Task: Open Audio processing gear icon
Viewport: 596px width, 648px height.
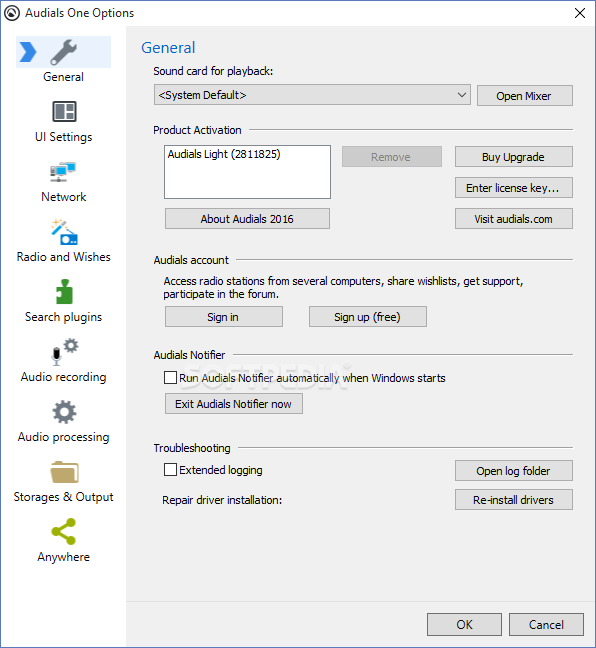Action: point(64,412)
